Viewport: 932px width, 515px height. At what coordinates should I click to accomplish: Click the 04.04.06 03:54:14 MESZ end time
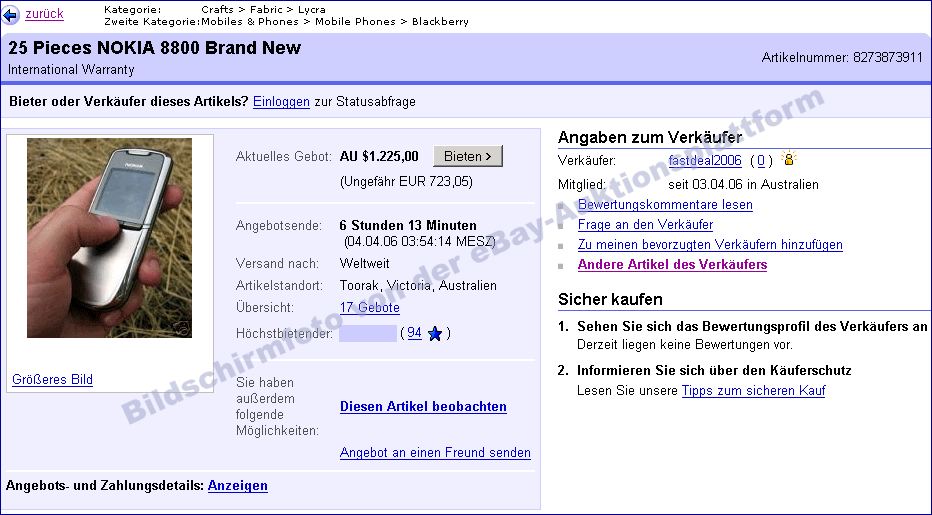point(420,241)
